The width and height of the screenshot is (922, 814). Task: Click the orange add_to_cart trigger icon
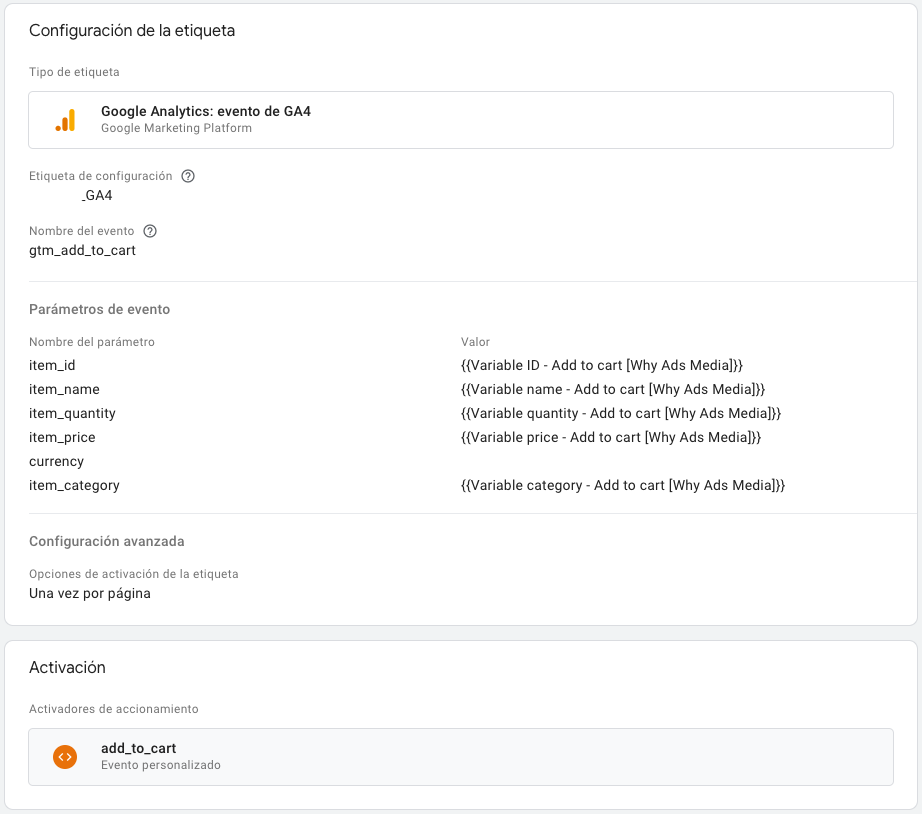pos(65,757)
